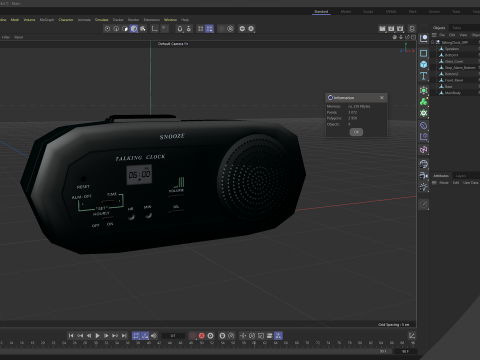
Task: Open the Help menu
Action: tap(185, 20)
